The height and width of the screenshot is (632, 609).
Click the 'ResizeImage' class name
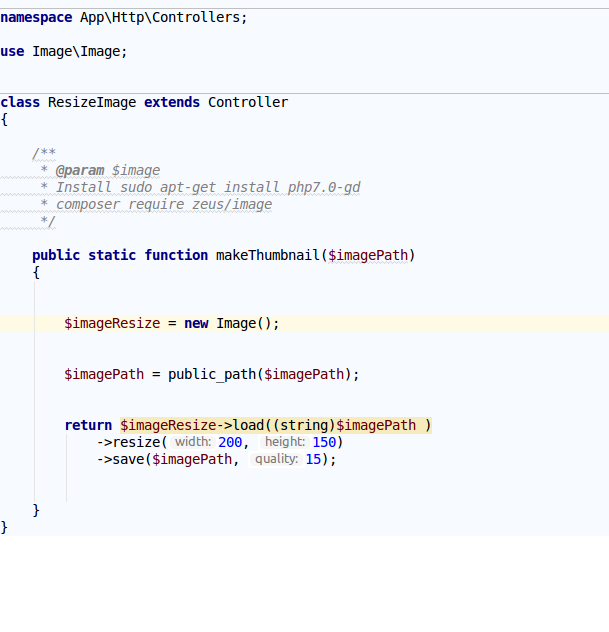[92, 102]
